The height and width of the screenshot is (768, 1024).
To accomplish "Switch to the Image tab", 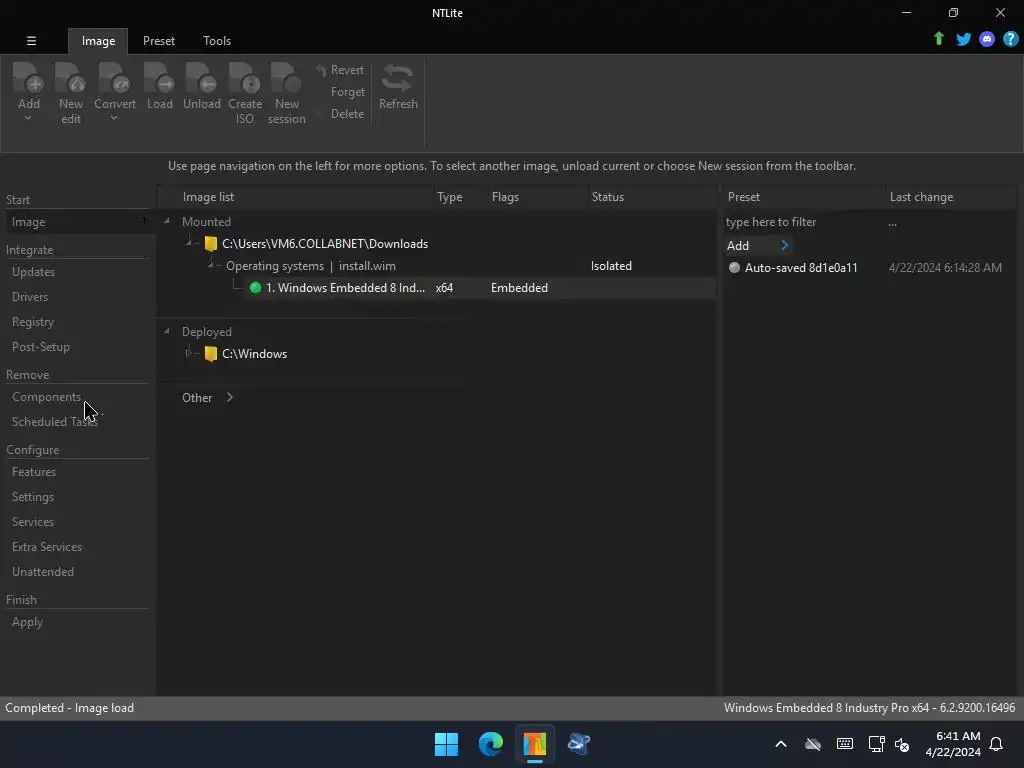I will coord(98,40).
